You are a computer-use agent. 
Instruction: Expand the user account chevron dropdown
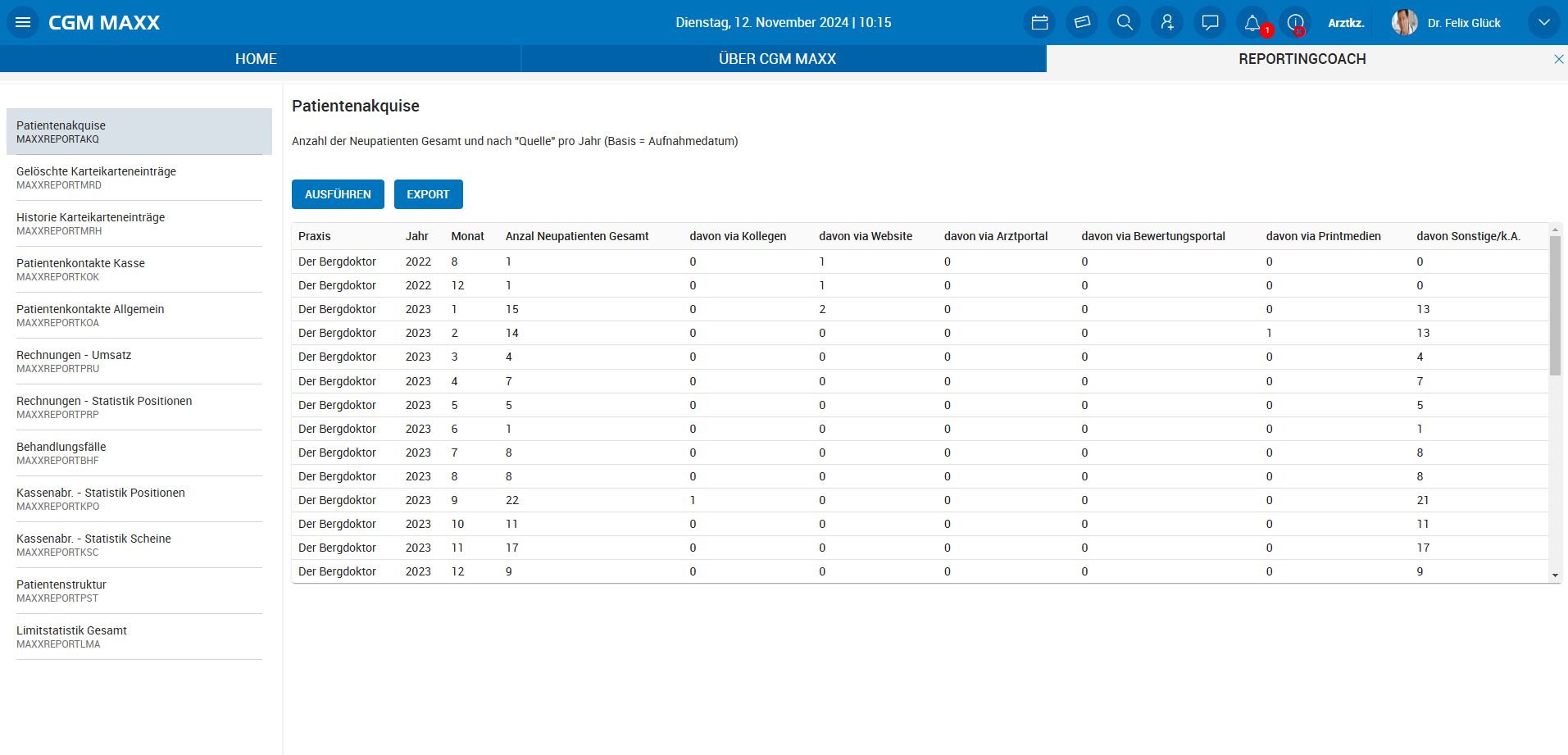click(x=1543, y=22)
